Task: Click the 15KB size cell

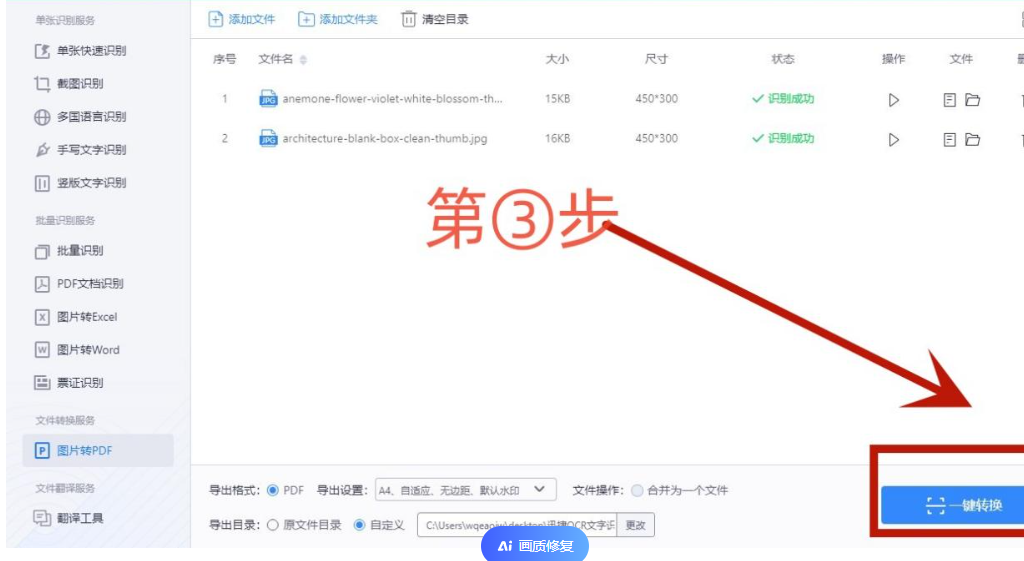Action: click(558, 99)
